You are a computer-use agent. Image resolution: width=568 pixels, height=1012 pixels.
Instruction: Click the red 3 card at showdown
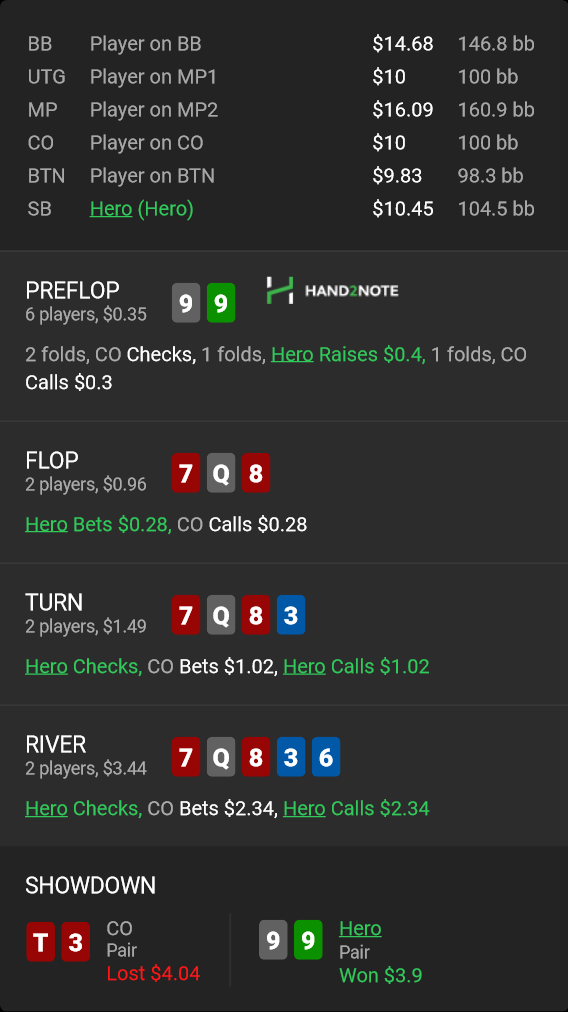coord(75,942)
